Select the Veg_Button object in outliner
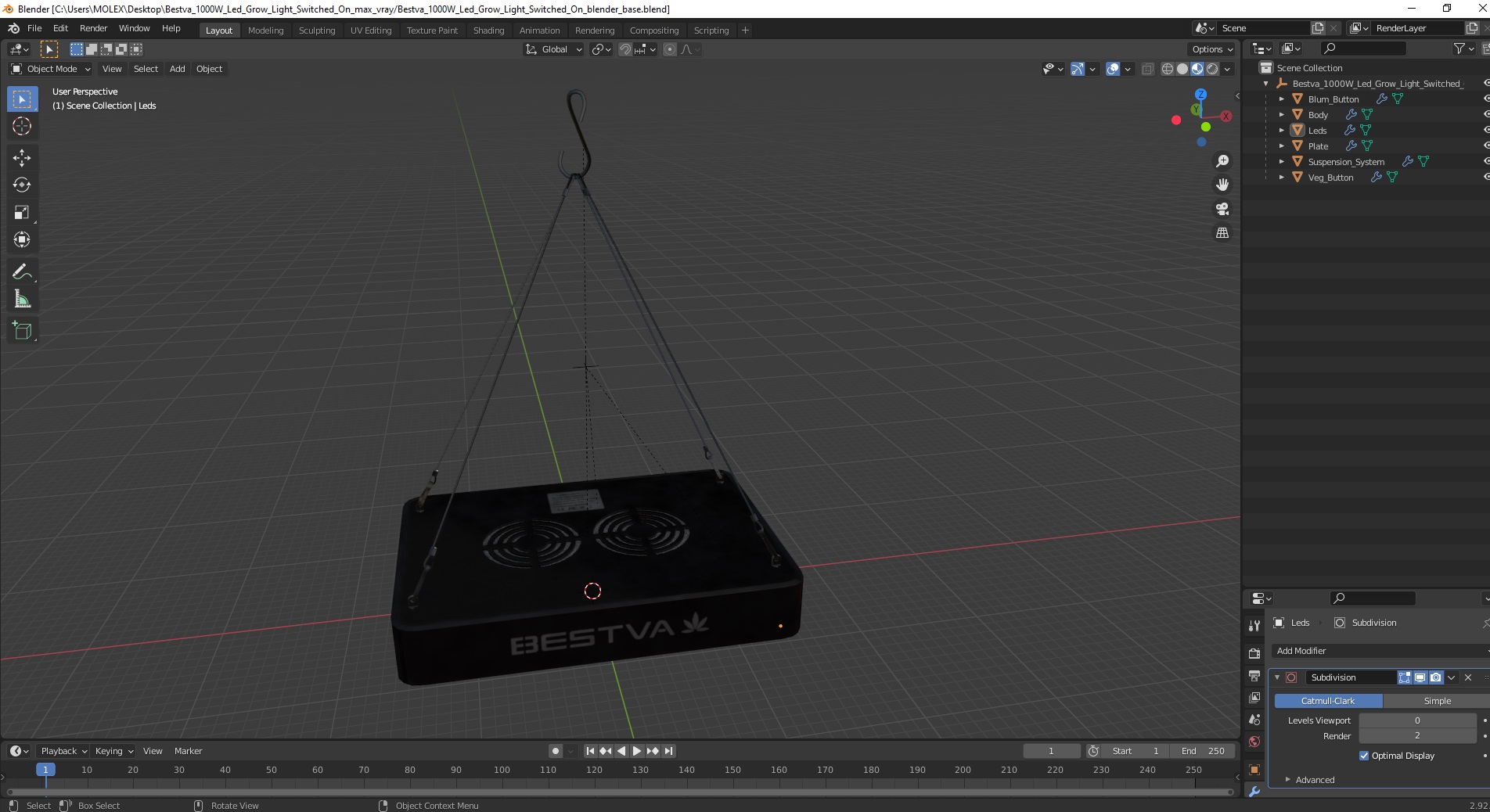Screen dimensions: 1490x812 click(1330, 178)
